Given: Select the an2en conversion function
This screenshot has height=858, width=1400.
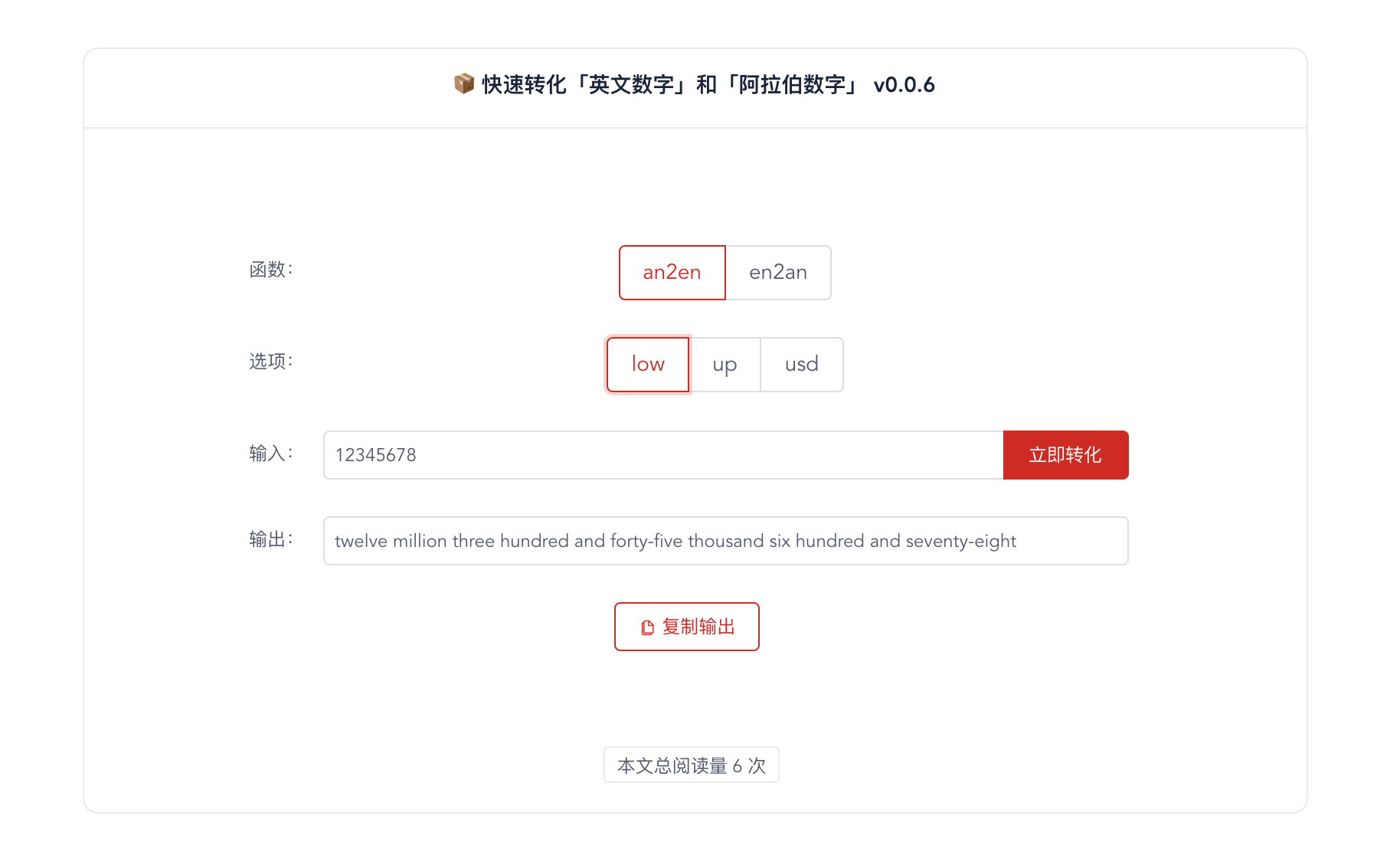Looking at the screenshot, I should coord(672,273).
